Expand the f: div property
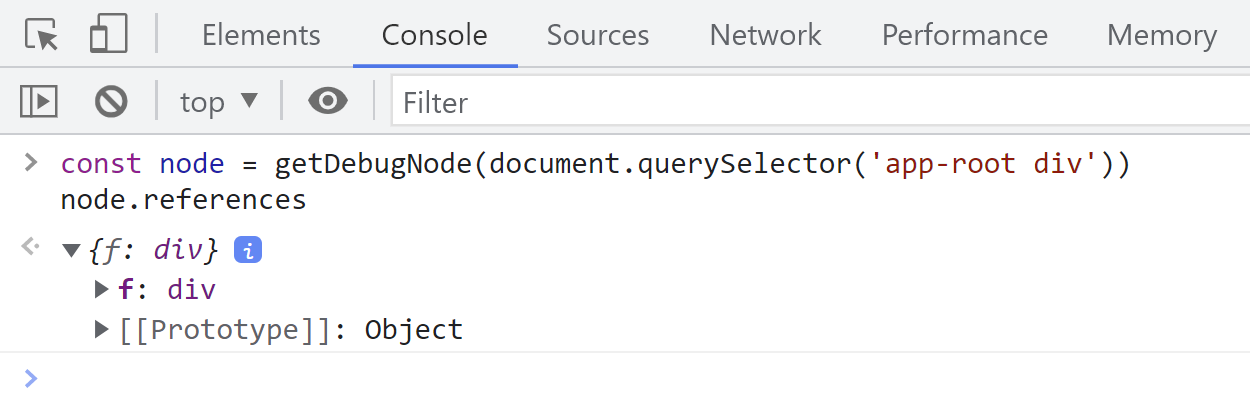Image resolution: width=1250 pixels, height=407 pixels. [x=101, y=290]
